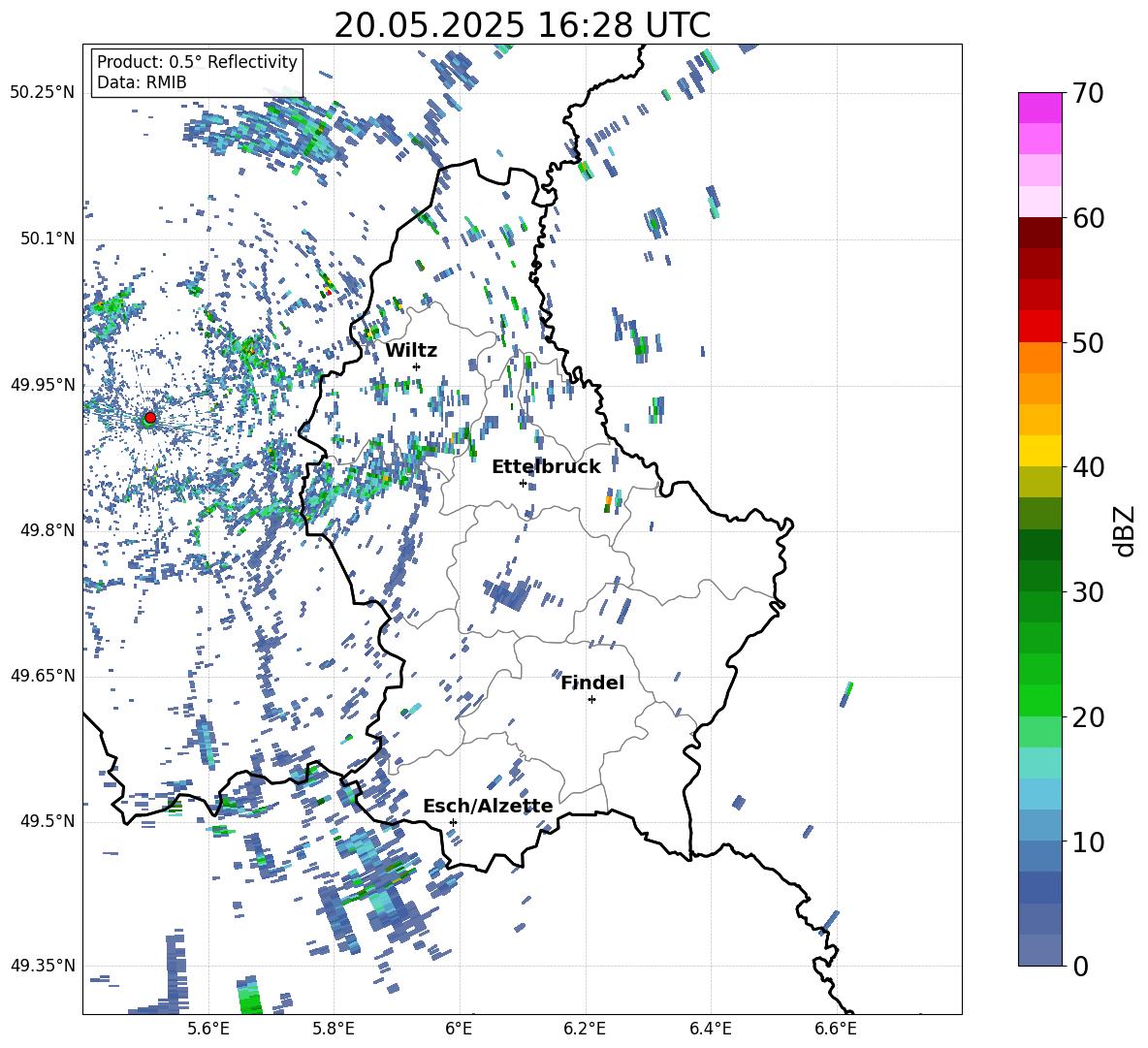Click the 49.65°N latitude label

click(43, 676)
